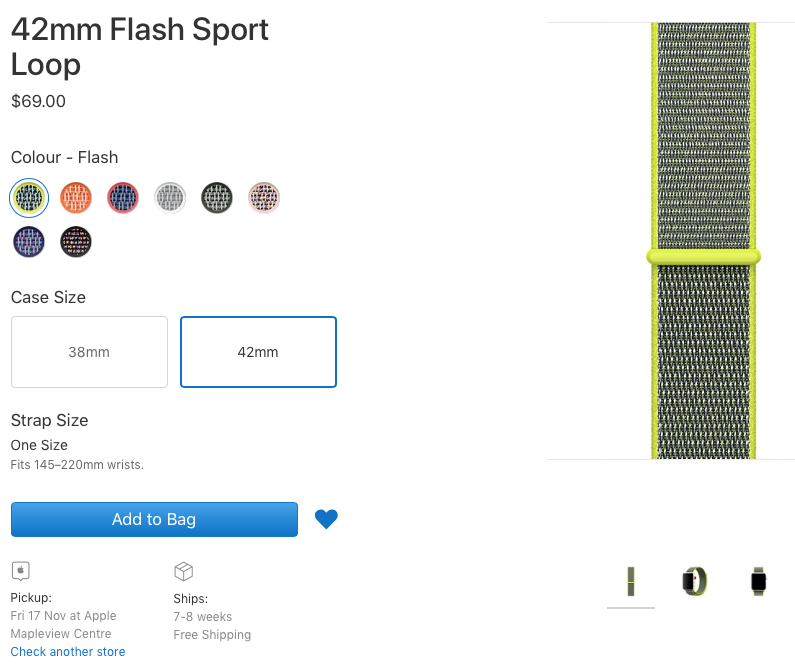Select the midnight blue colour swatch
Screen dimensions: 795x671
29,241
